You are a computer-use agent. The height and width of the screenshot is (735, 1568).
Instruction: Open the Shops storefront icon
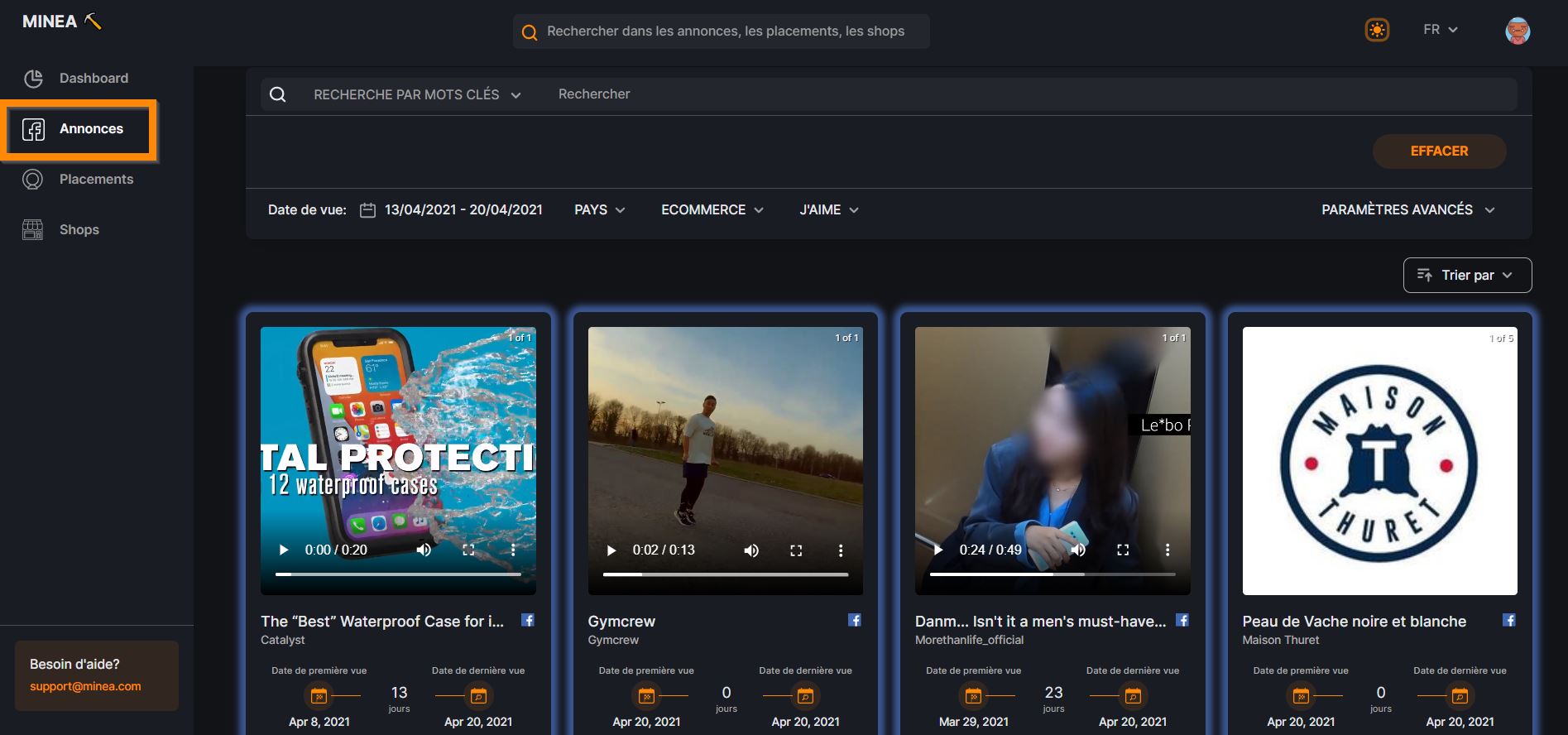coord(33,230)
